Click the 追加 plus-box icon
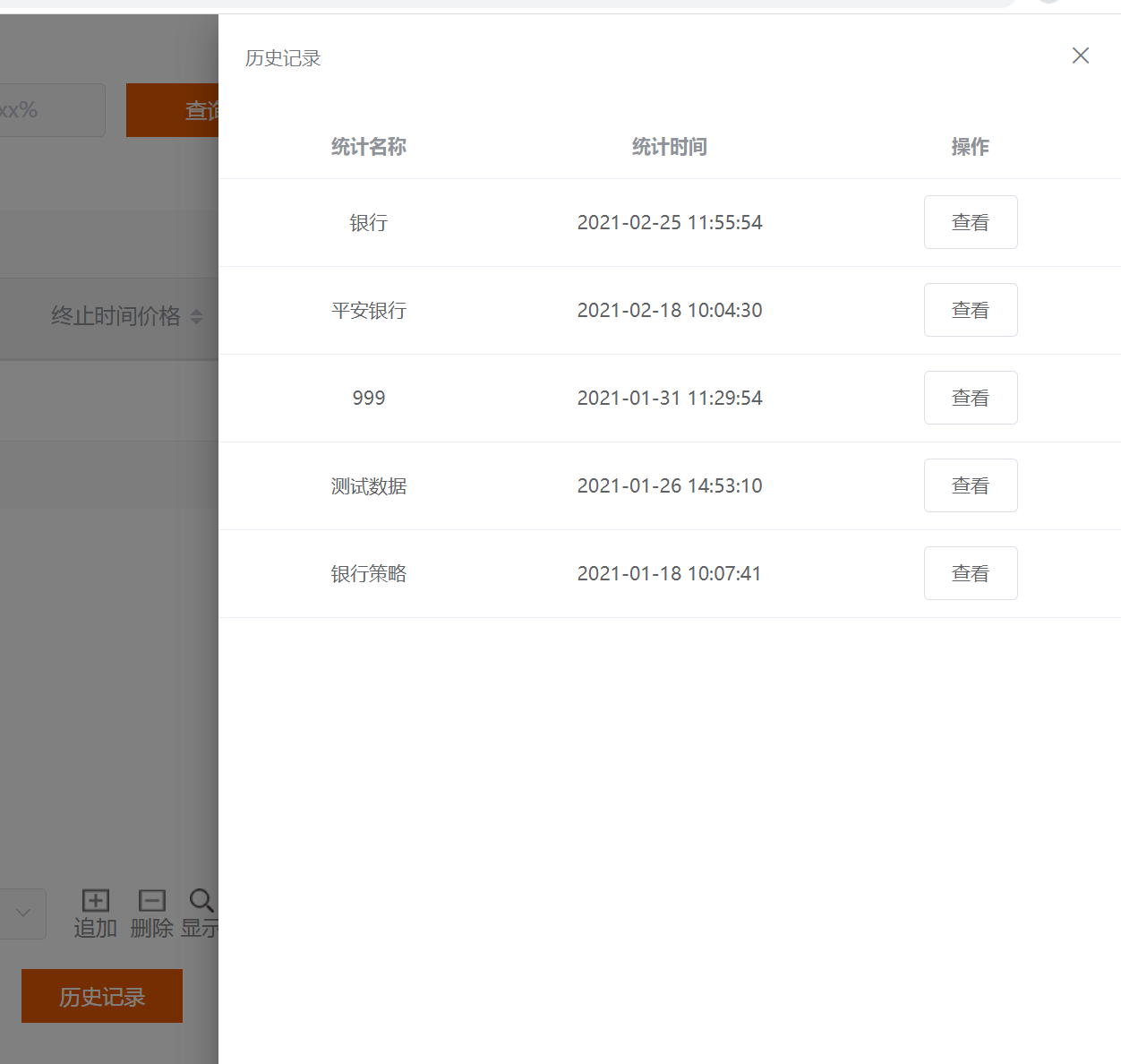 pyautogui.click(x=96, y=900)
